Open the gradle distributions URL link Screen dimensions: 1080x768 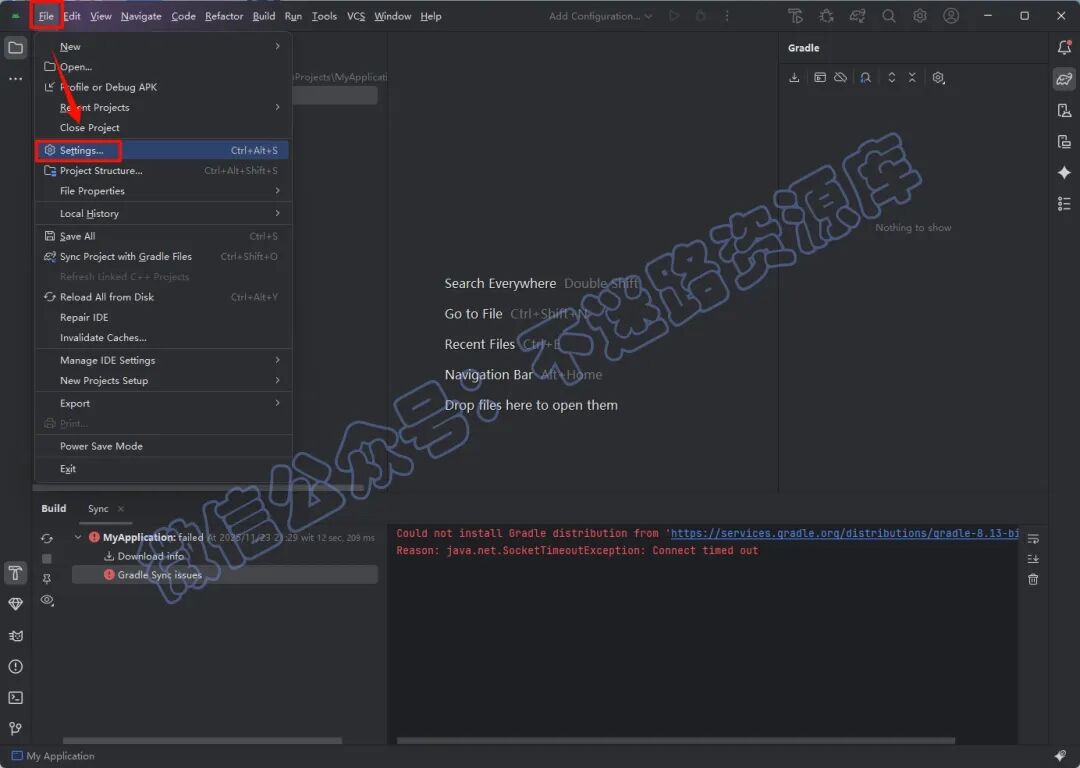point(844,533)
